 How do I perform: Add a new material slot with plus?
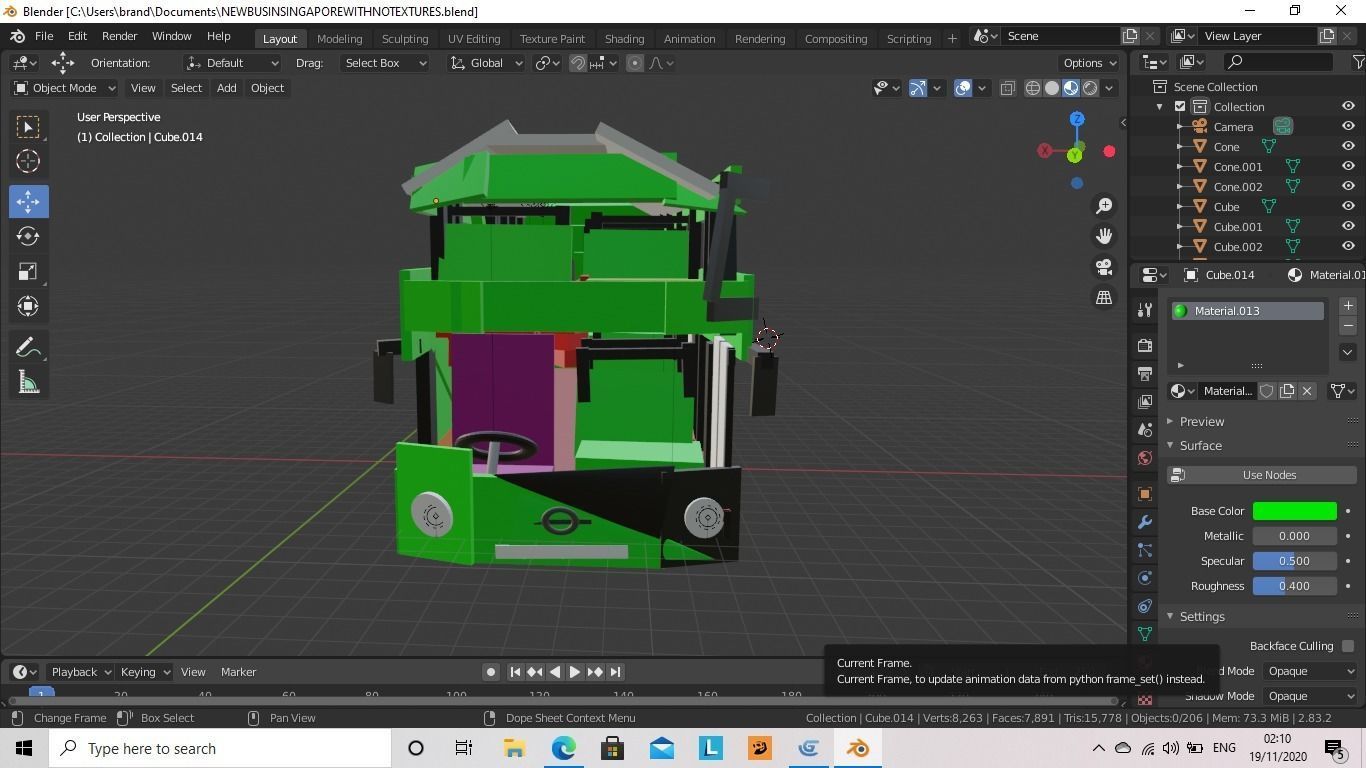(1348, 306)
